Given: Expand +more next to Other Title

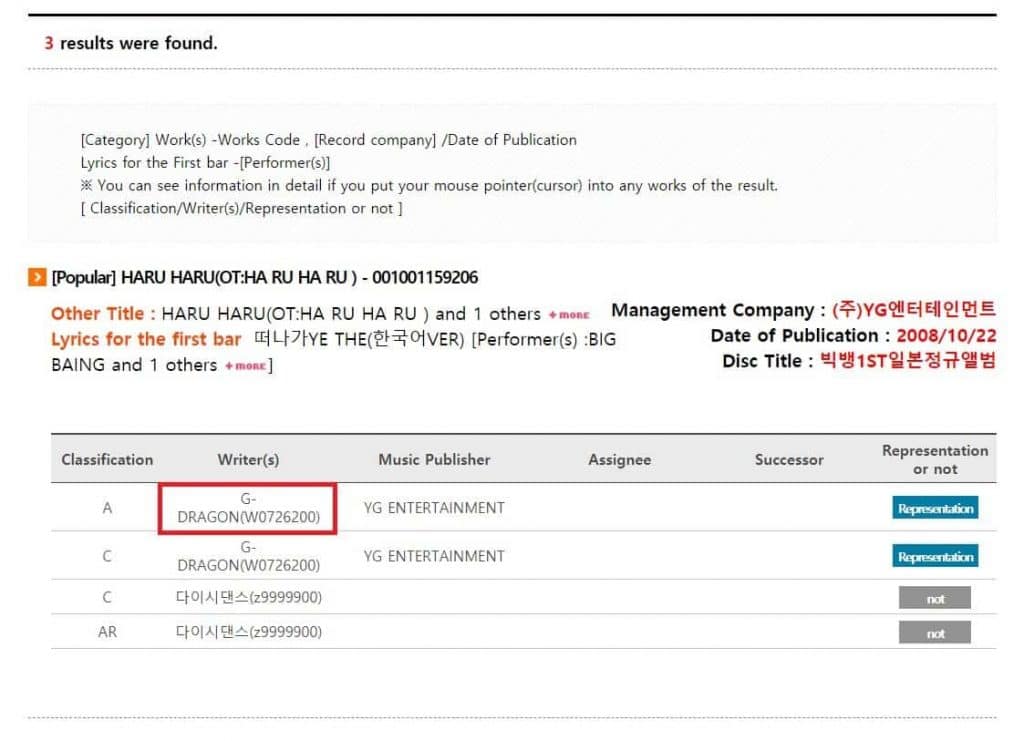Looking at the screenshot, I should pos(568,315).
